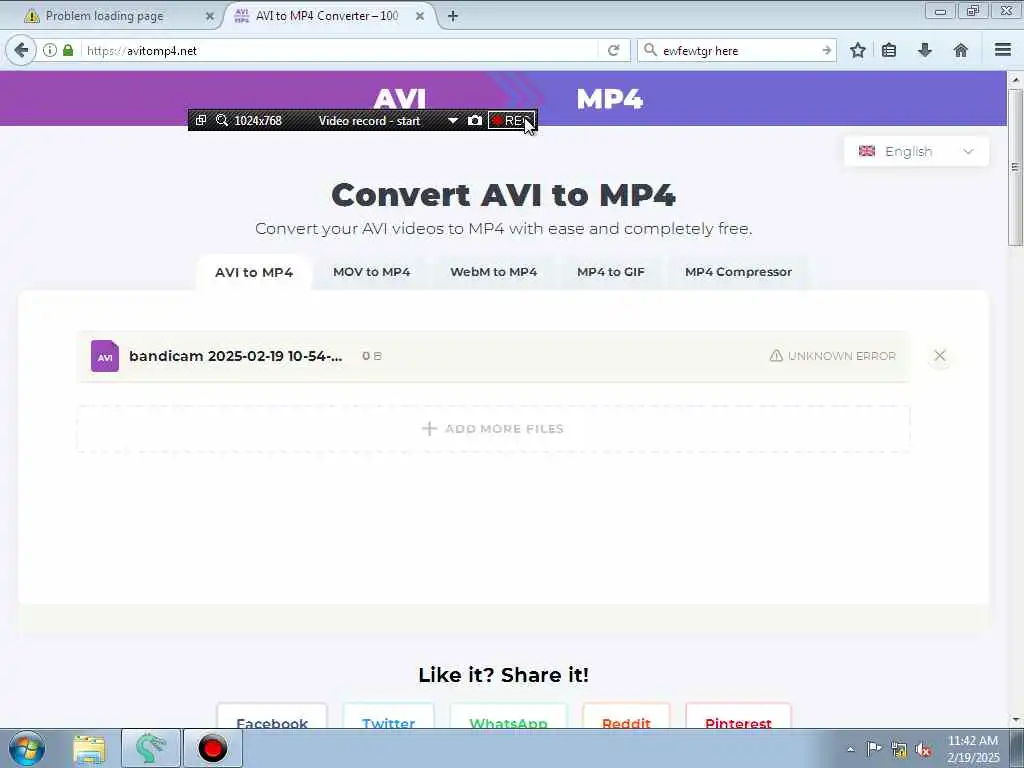Bookmark this page with the star icon
The width and height of the screenshot is (1024, 768).
coord(858,50)
